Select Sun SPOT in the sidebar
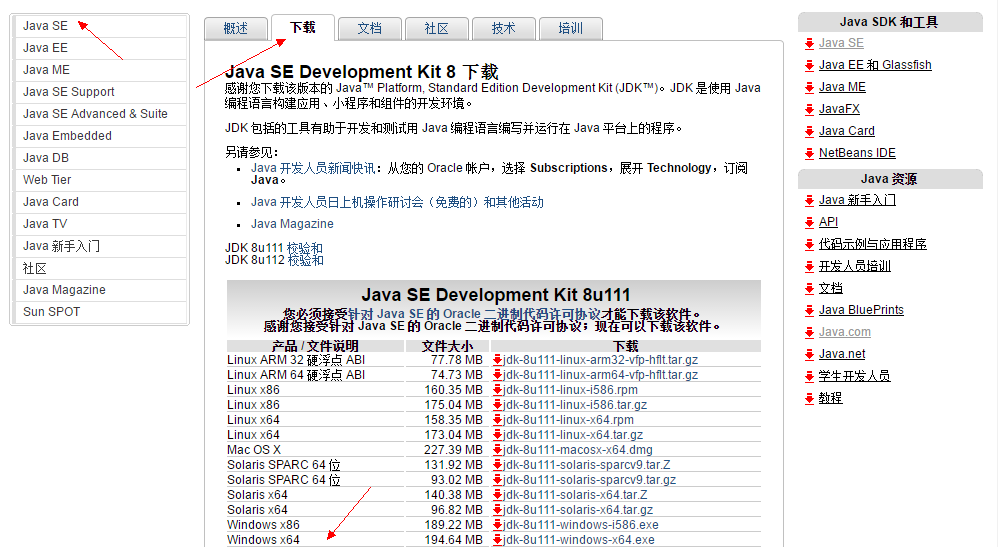 pos(101,312)
